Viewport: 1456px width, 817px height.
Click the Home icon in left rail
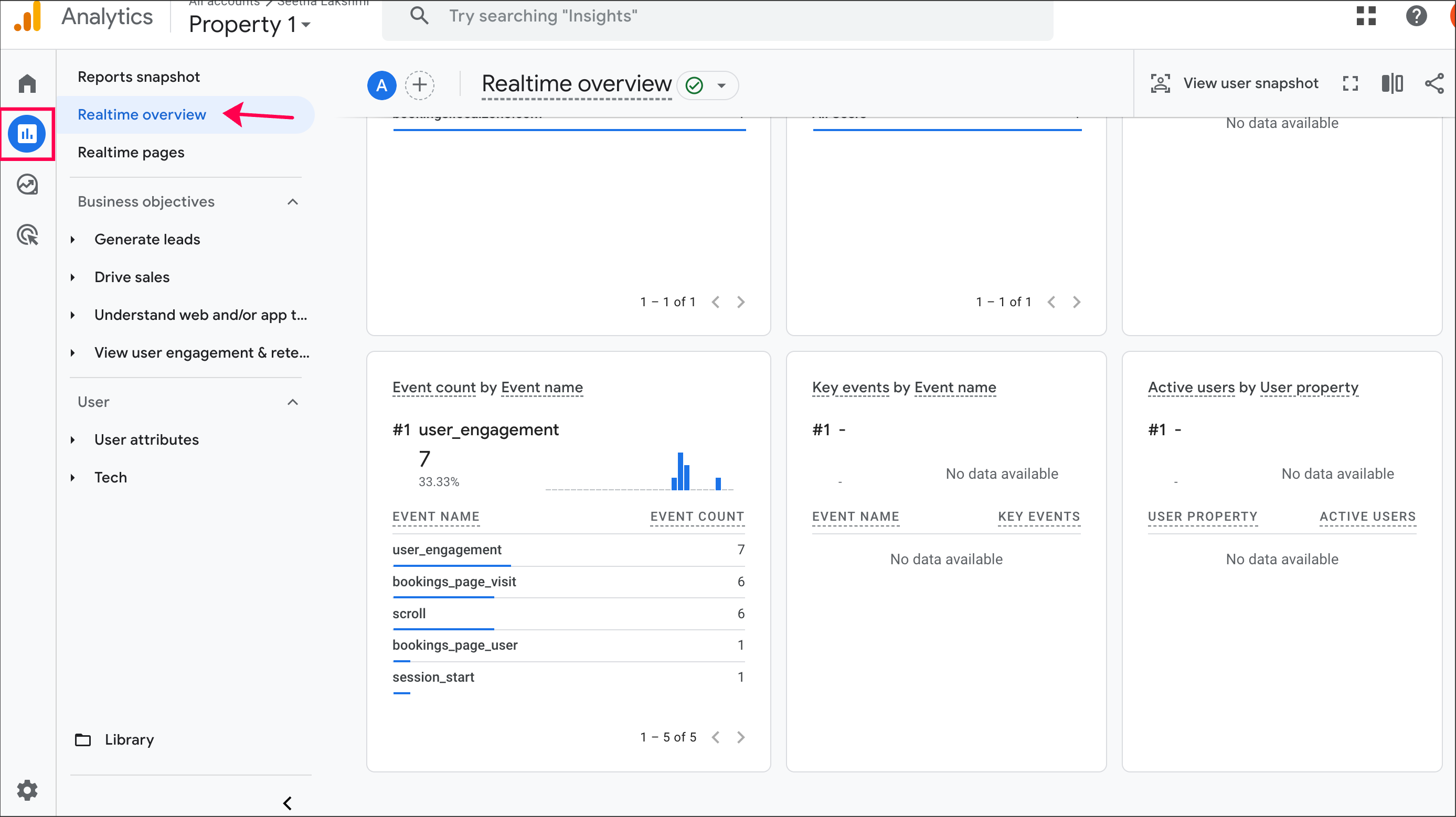click(x=27, y=83)
